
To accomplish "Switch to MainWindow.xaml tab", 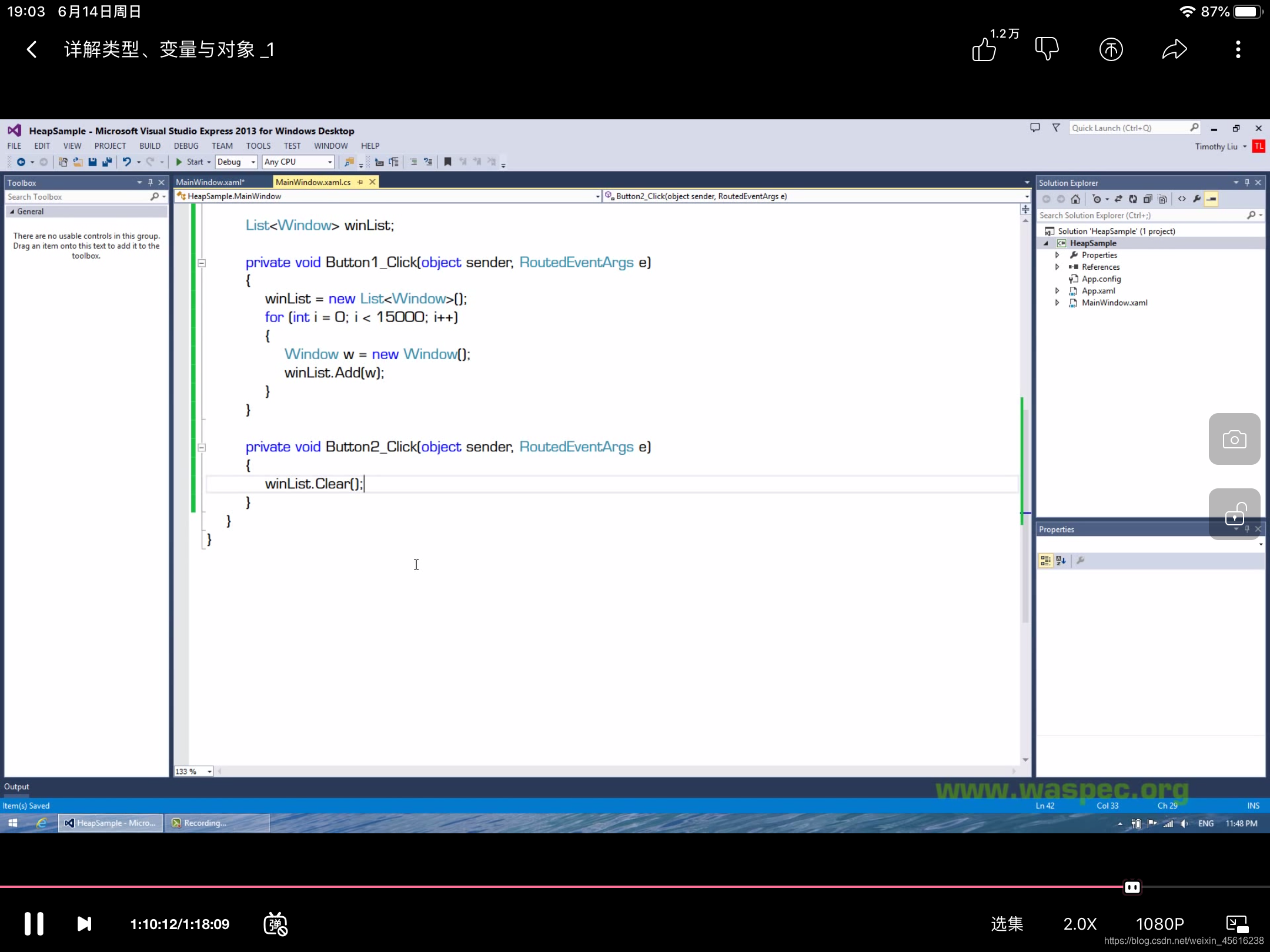I will pyautogui.click(x=211, y=182).
